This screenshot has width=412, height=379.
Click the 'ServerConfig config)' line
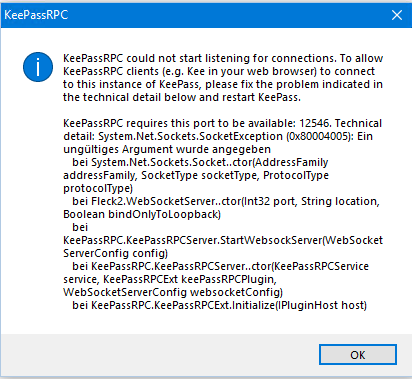point(115,254)
